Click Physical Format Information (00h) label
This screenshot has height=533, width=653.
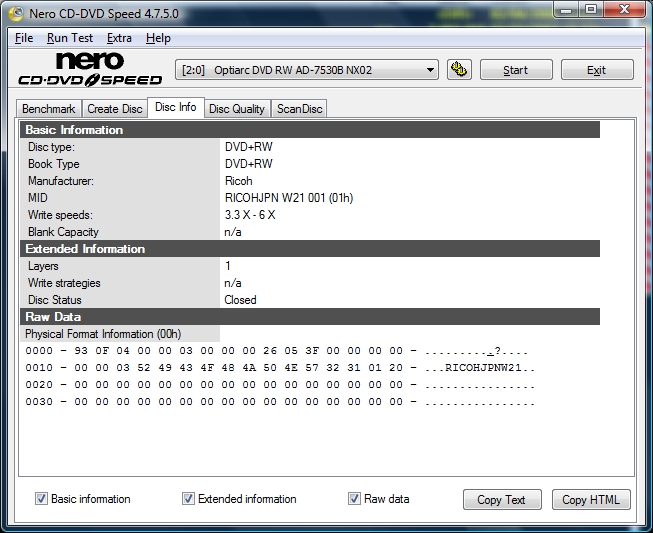(103, 334)
